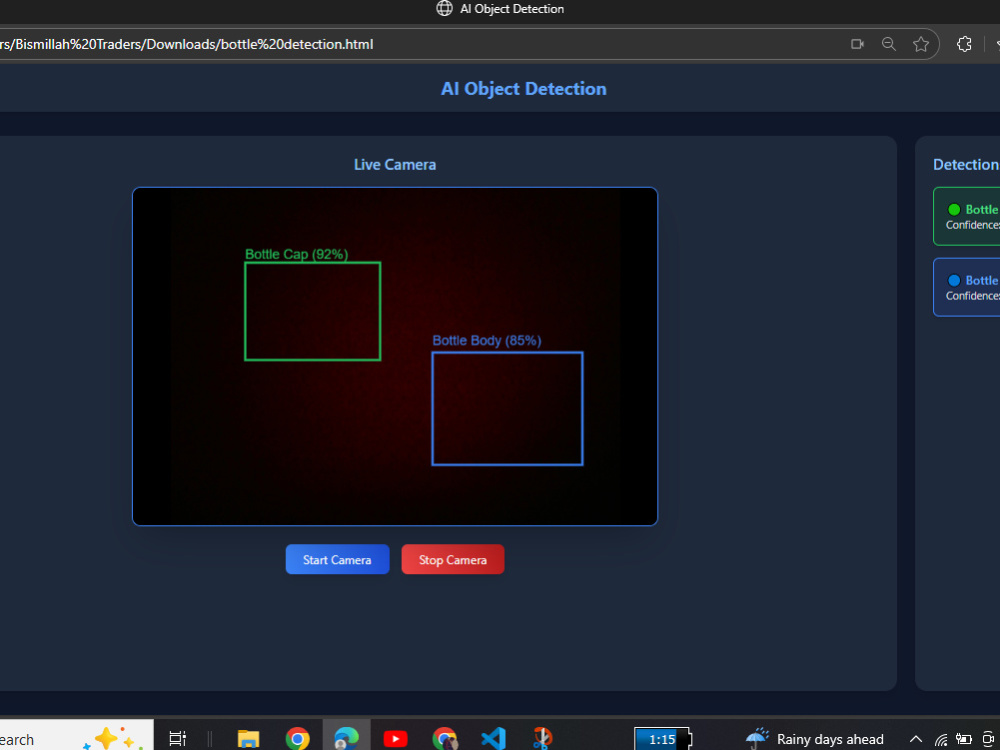This screenshot has height=750, width=1000.
Task: Click the 1:15 recording timer indicator
Action: (662, 739)
